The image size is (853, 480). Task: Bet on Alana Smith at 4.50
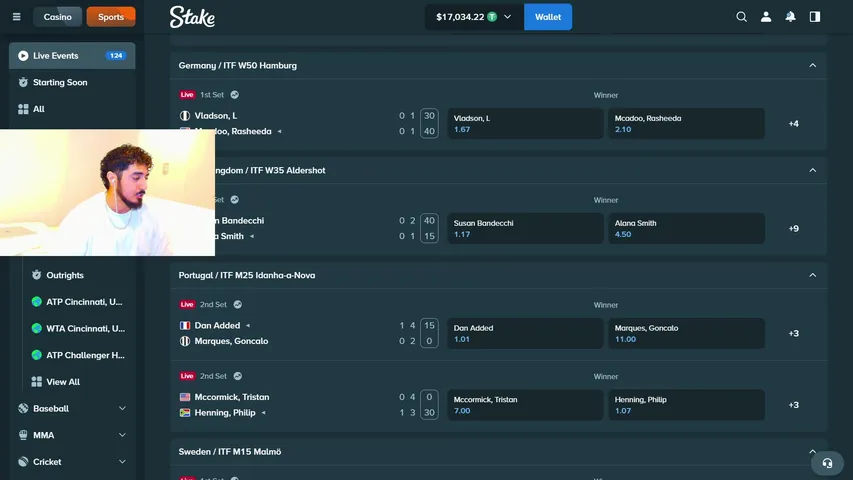pos(686,229)
